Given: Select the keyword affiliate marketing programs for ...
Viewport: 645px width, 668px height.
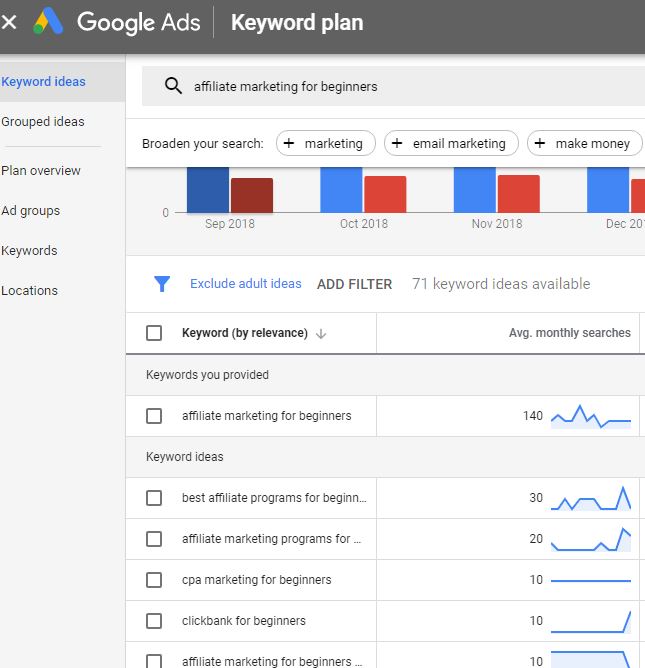Looking at the screenshot, I should coord(271,539).
